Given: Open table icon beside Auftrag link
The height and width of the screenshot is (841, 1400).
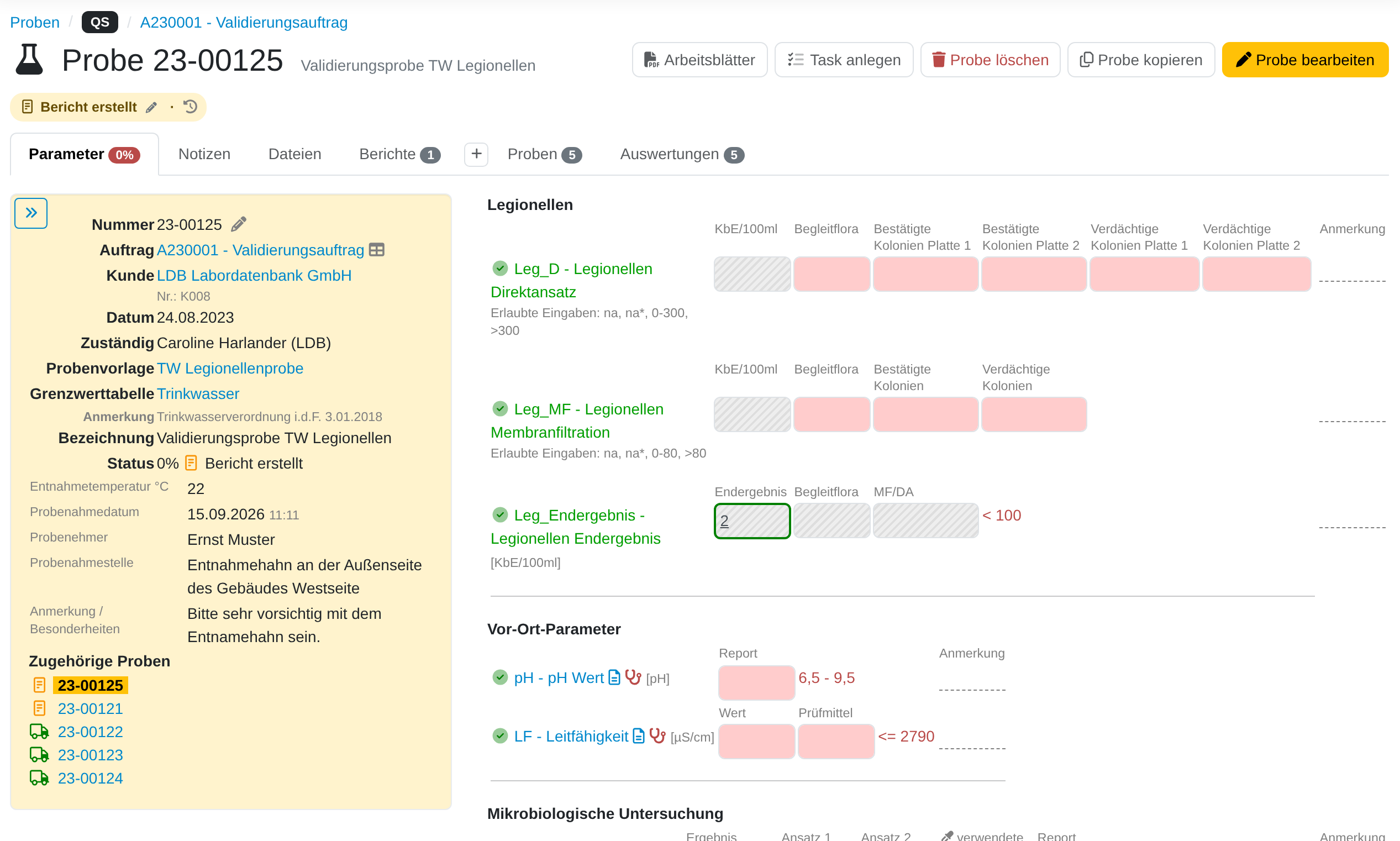Looking at the screenshot, I should 377,250.
